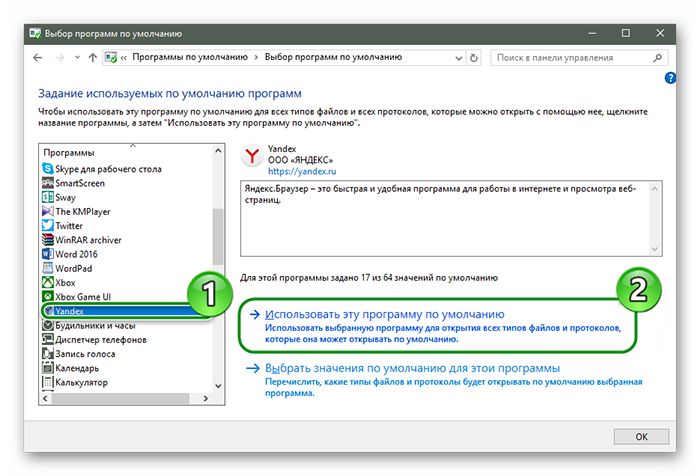Click the Будильники и часы clock icon
700x476 pixels.
pos(47,326)
